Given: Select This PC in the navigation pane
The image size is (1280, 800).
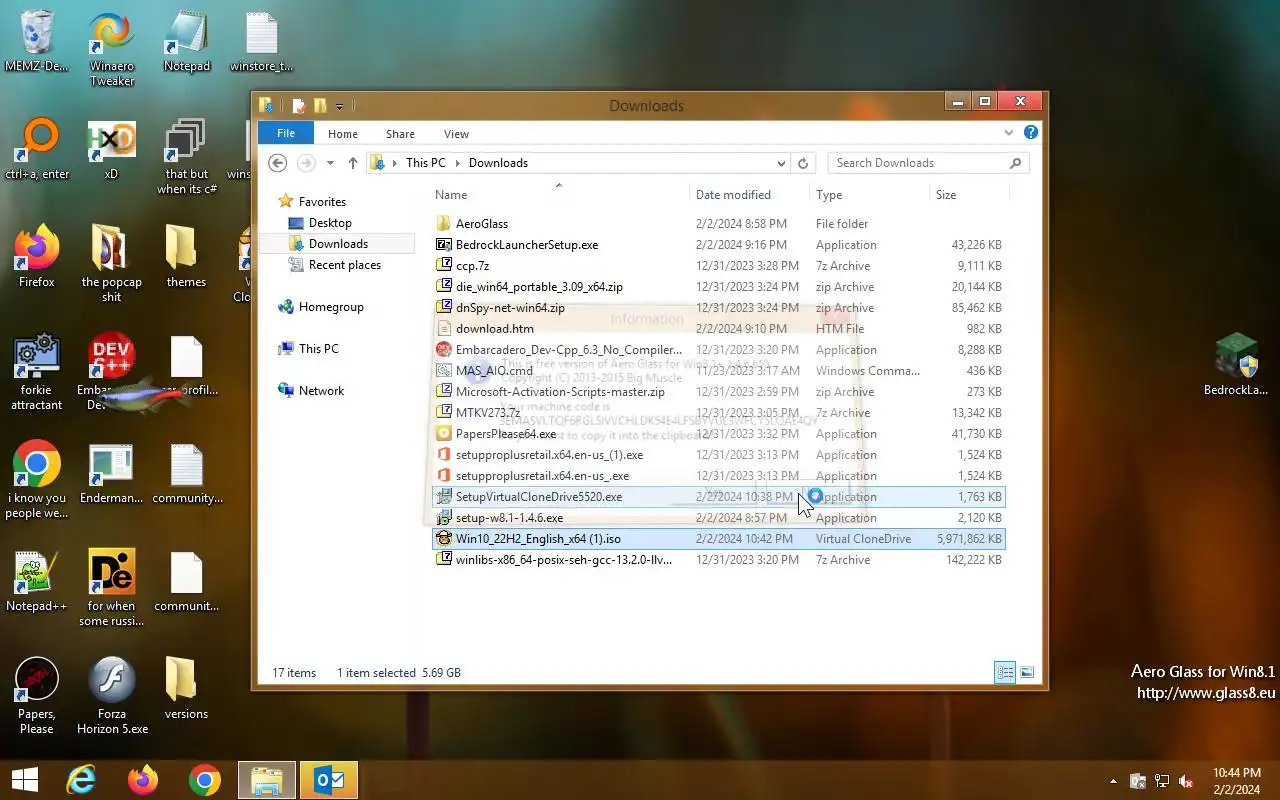Looking at the screenshot, I should click(318, 349).
